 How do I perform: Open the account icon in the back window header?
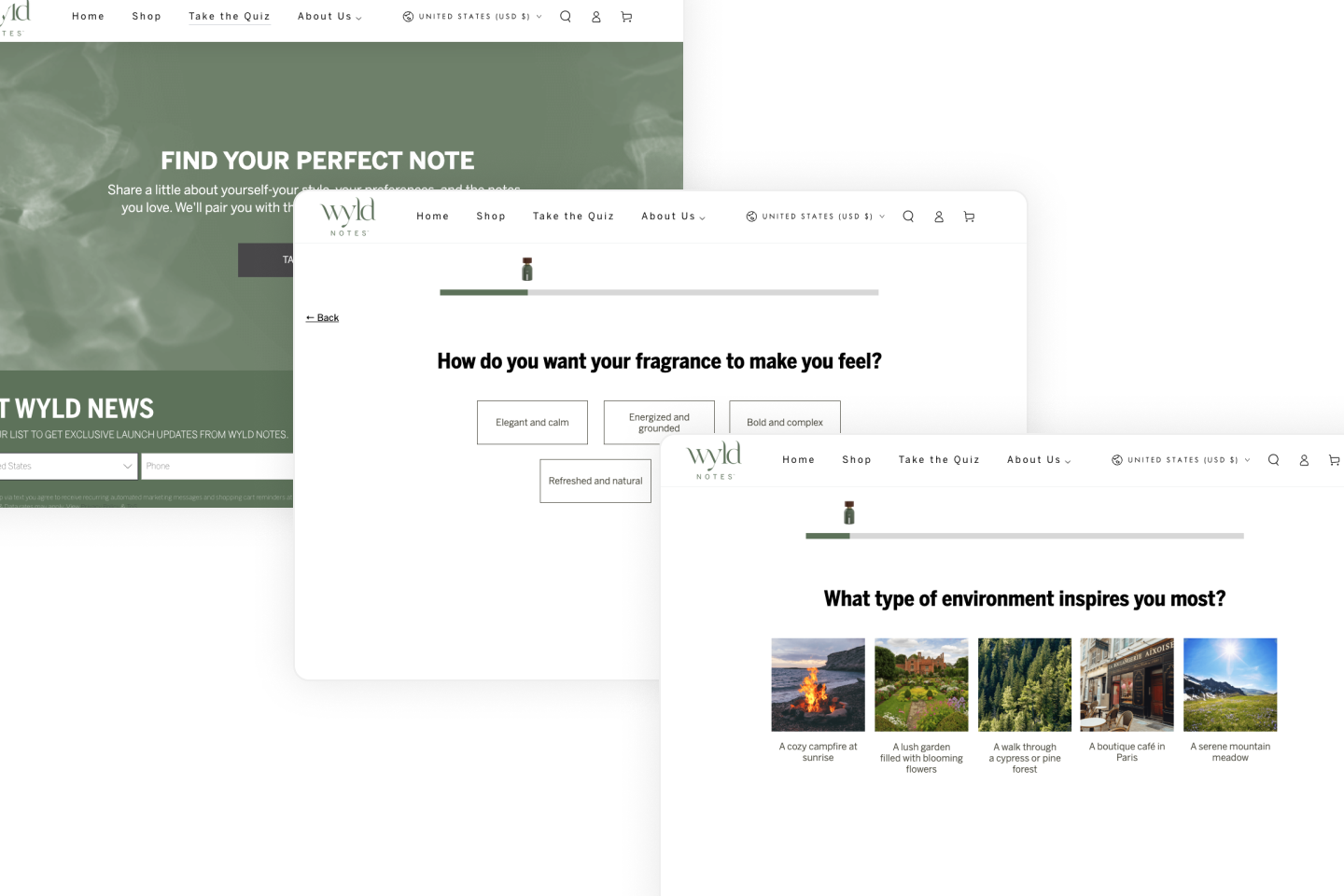point(595,17)
